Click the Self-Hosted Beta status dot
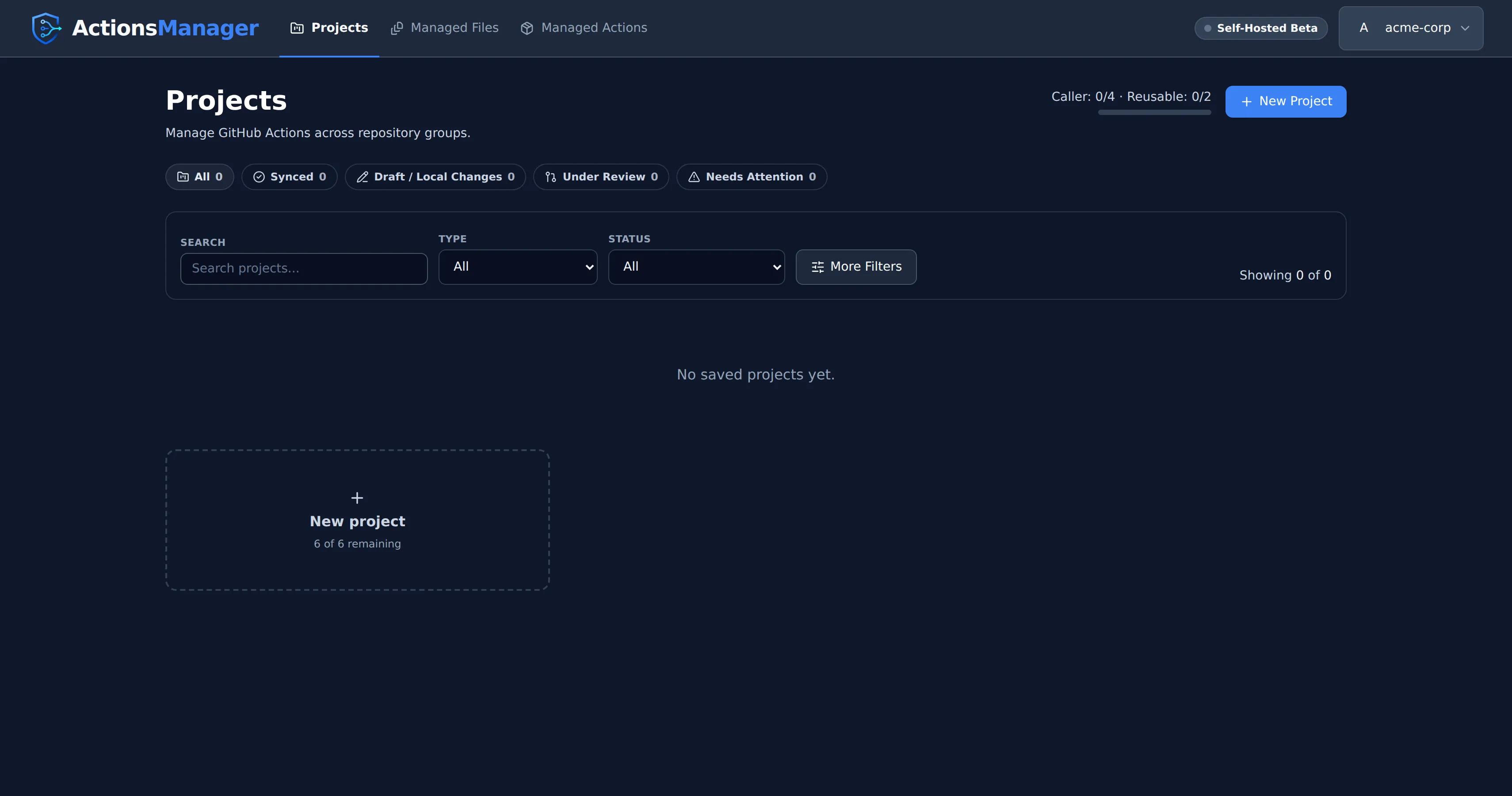 1207,28
